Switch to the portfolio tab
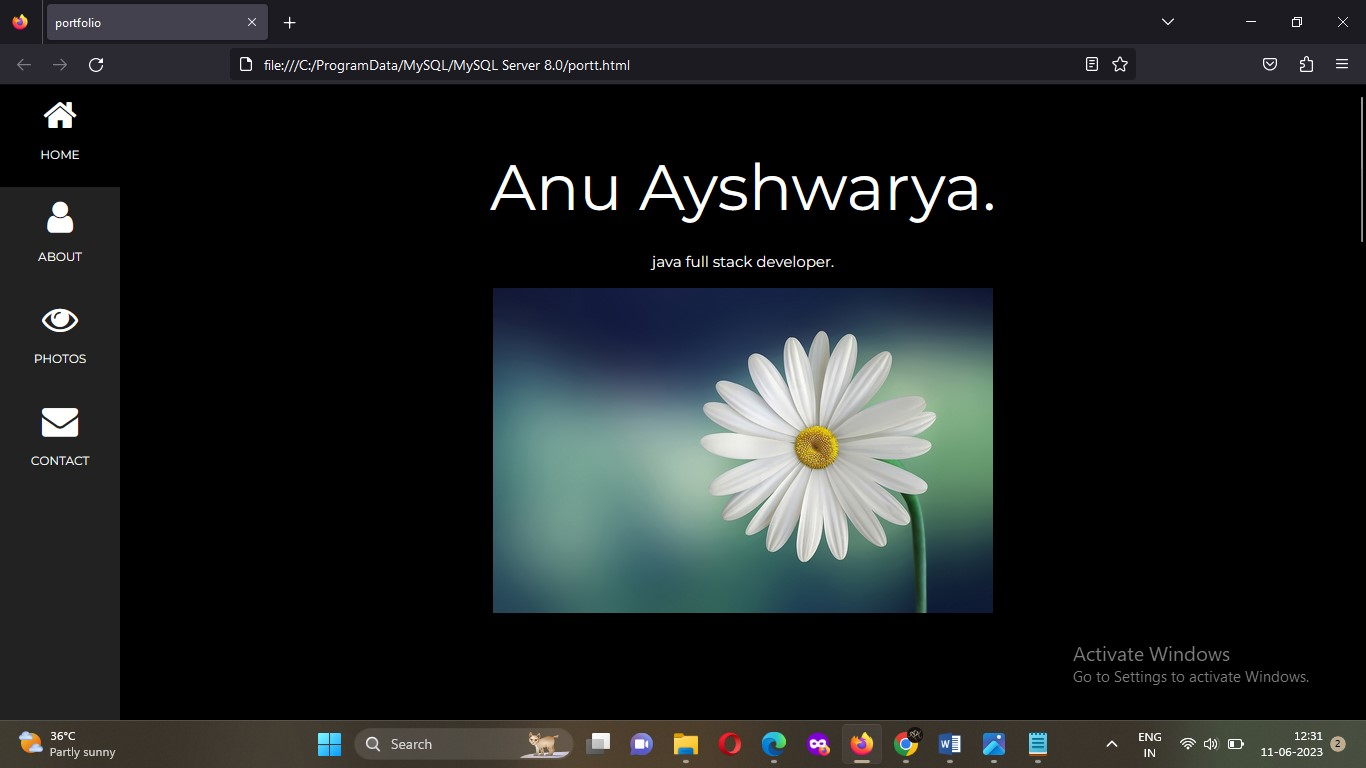Screen dimensions: 1366x768 point(150,22)
